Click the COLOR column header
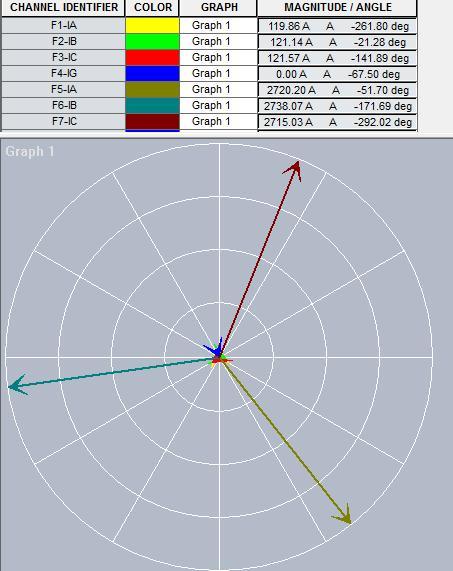 [x=153, y=8]
